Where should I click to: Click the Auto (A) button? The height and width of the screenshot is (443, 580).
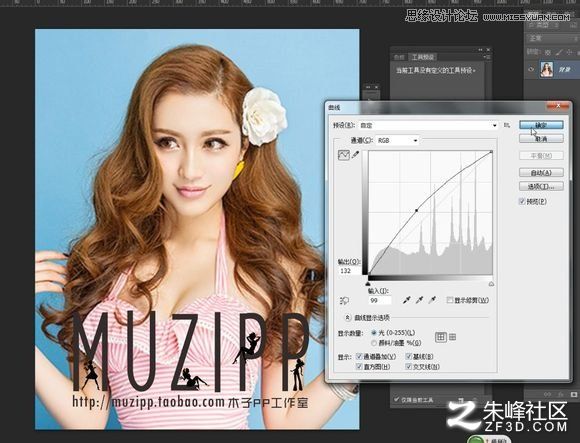[541, 173]
